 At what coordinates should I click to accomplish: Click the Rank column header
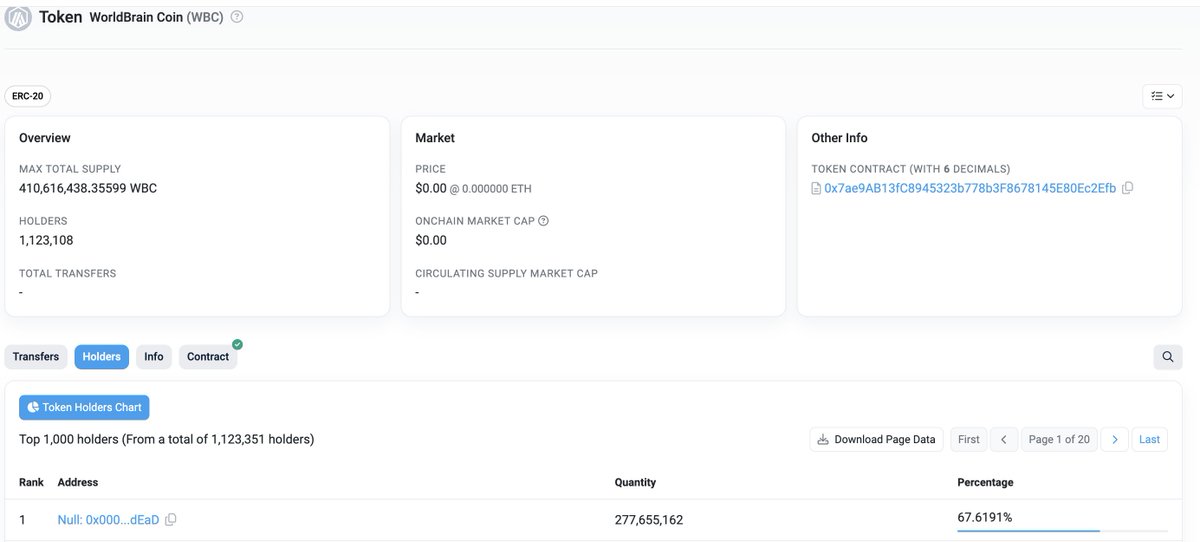click(31, 482)
